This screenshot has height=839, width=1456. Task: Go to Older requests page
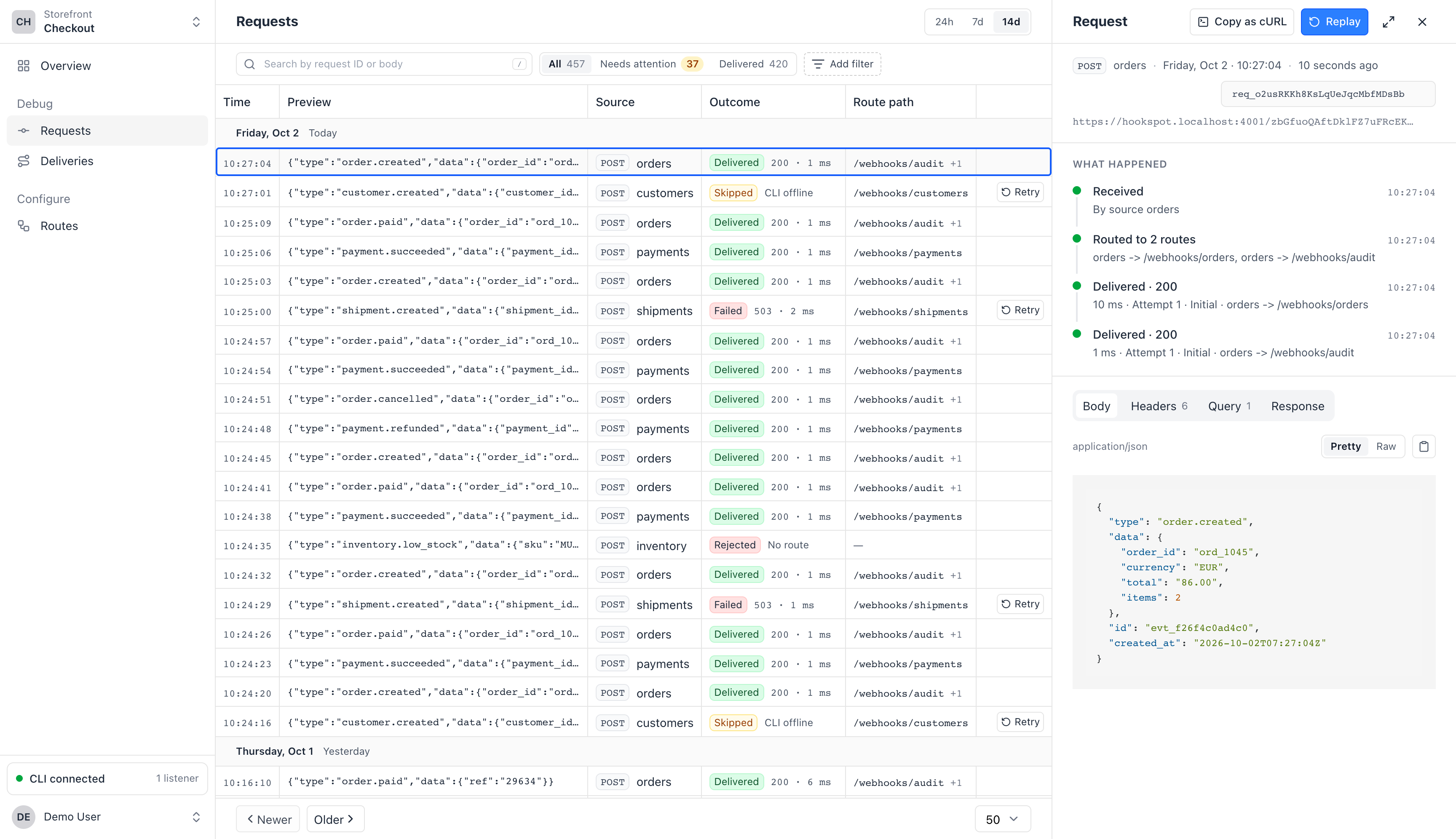pyautogui.click(x=335, y=819)
